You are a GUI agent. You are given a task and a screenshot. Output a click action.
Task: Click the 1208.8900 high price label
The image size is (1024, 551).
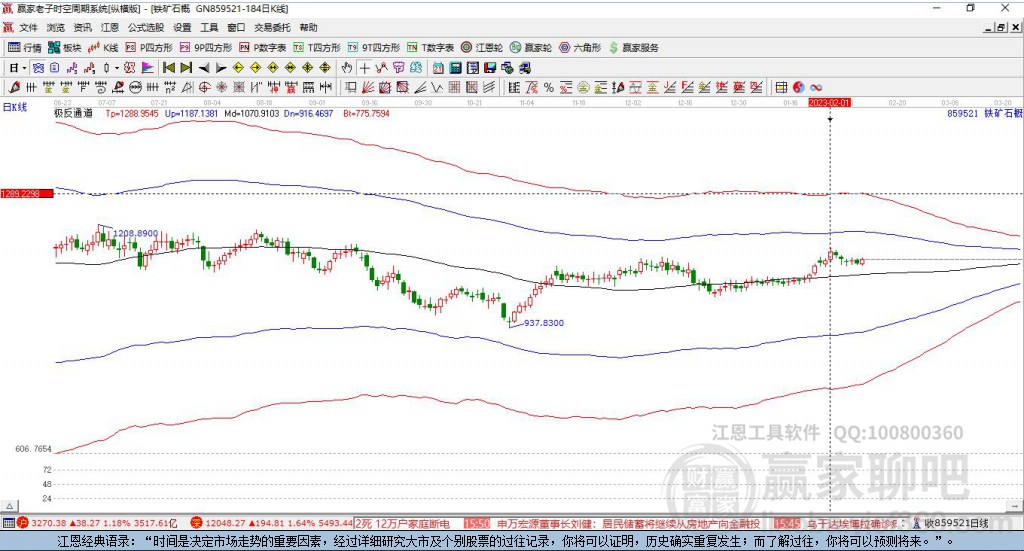tap(136, 233)
